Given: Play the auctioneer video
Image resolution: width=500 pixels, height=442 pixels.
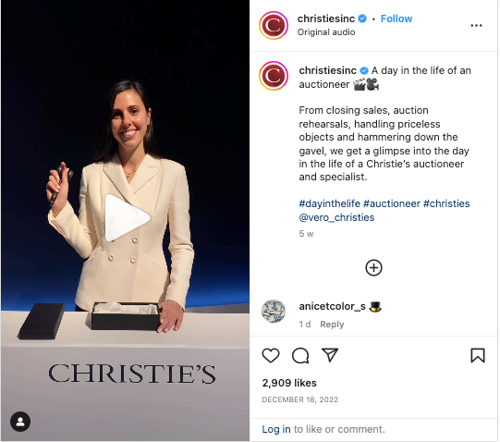Looking at the screenshot, I should 127,218.
